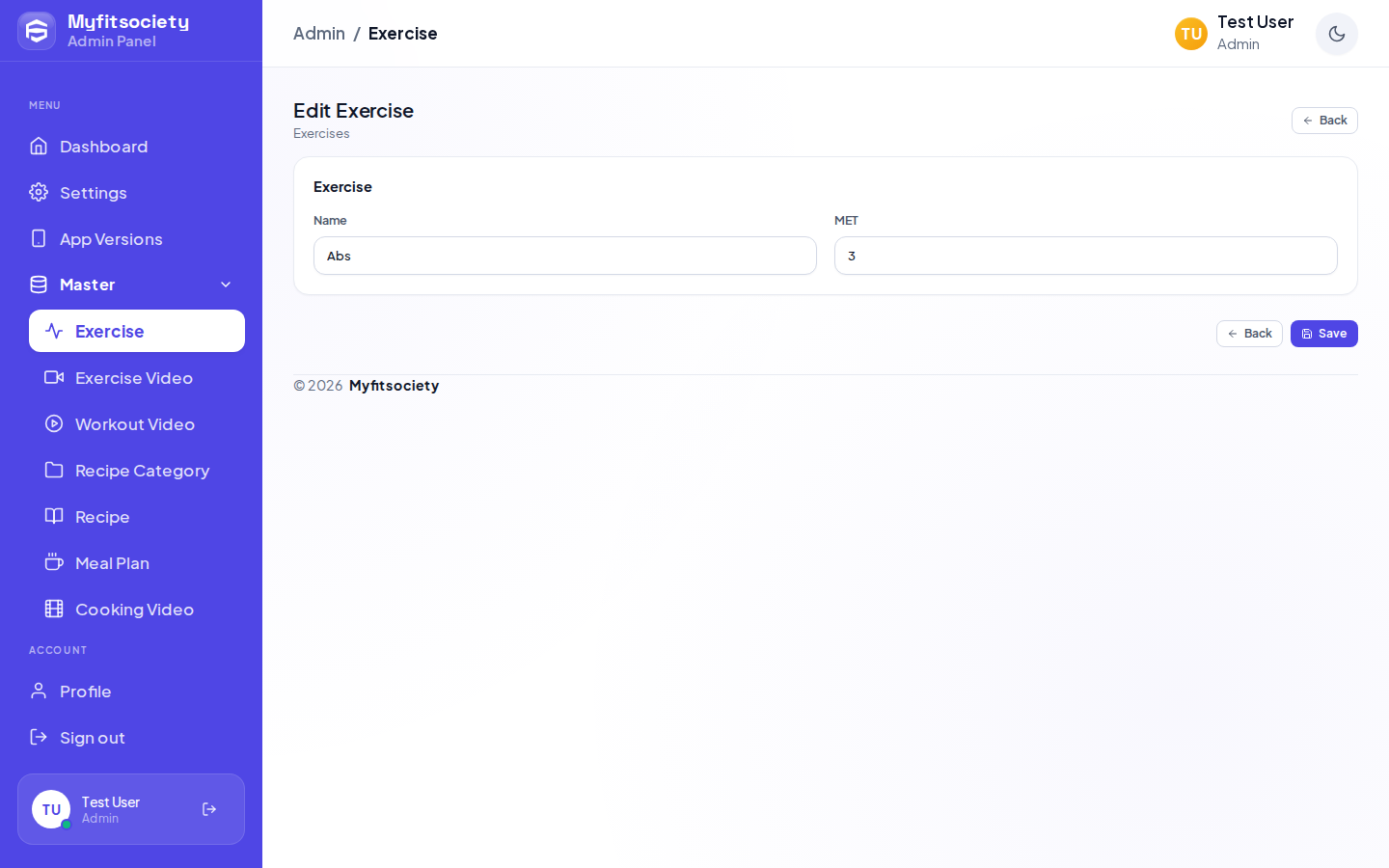The height and width of the screenshot is (868, 1389).
Task: Click the Admin breadcrumb link
Action: (319, 34)
